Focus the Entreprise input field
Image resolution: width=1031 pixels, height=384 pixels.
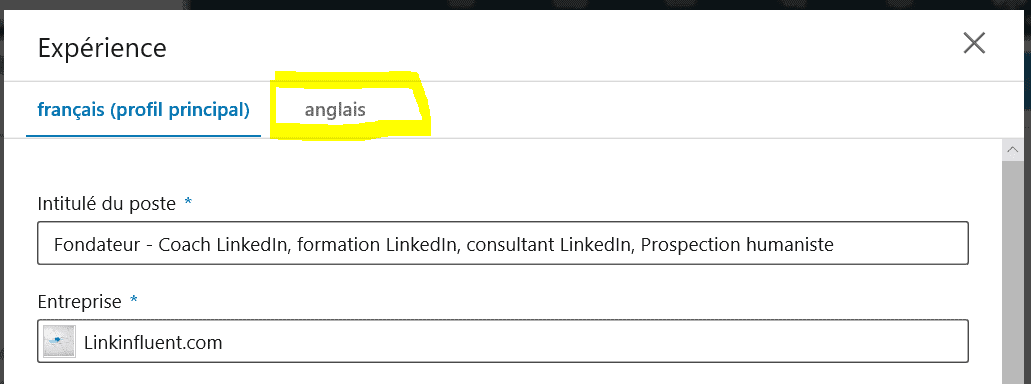pos(502,341)
